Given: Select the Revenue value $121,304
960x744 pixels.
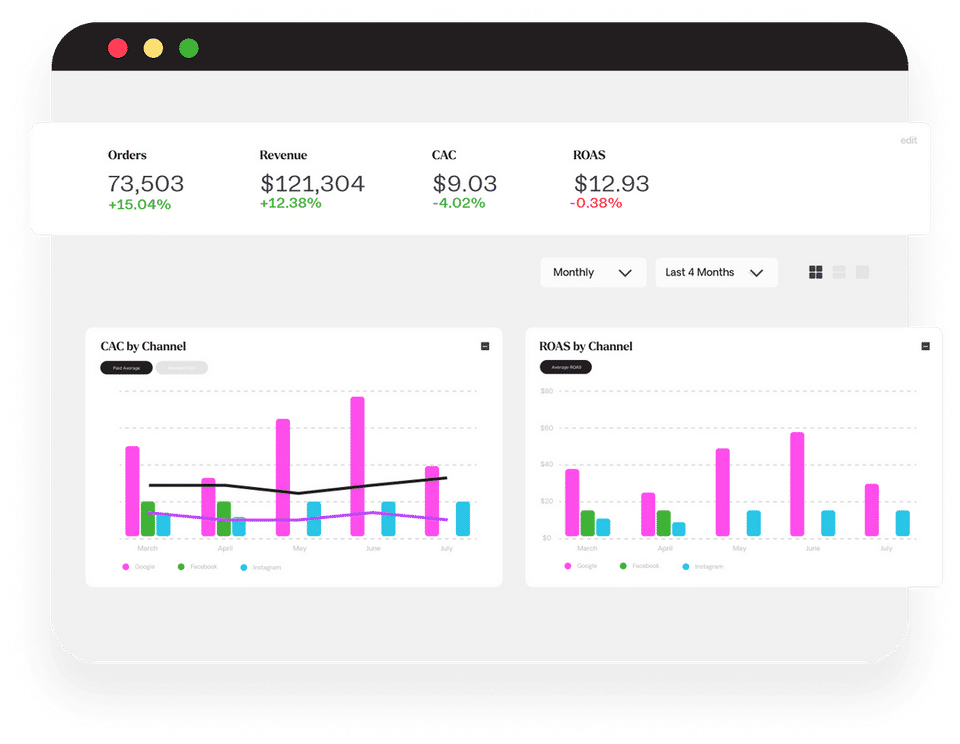Looking at the screenshot, I should click(x=312, y=184).
